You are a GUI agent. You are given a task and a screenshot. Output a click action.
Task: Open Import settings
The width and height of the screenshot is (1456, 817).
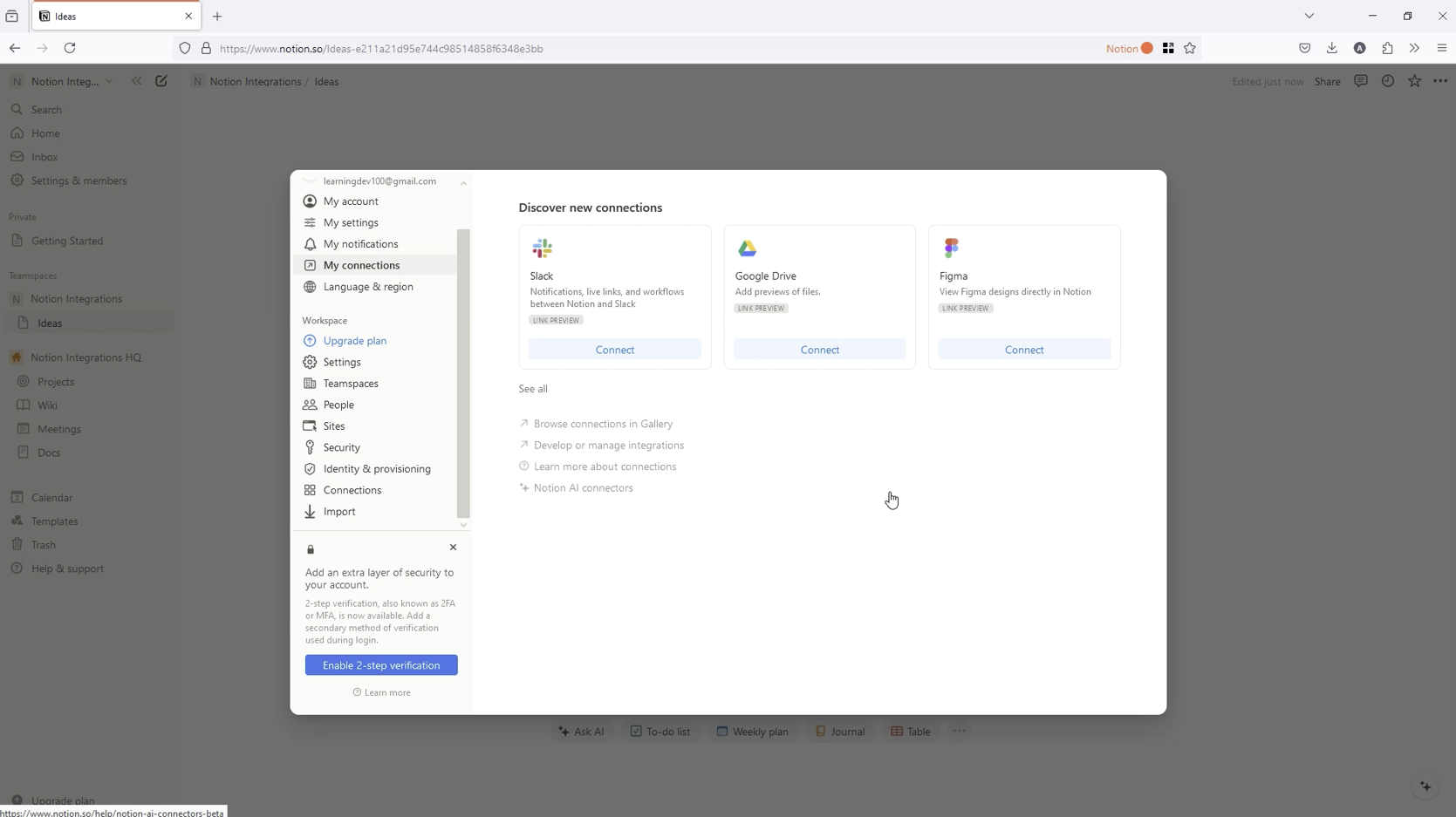(x=375, y=512)
